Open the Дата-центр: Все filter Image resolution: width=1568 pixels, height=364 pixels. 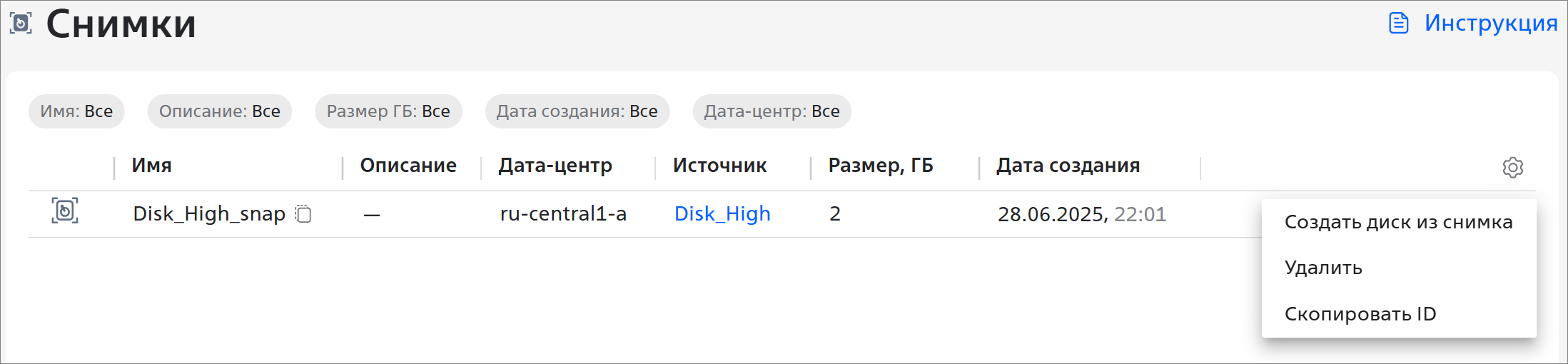point(772,111)
